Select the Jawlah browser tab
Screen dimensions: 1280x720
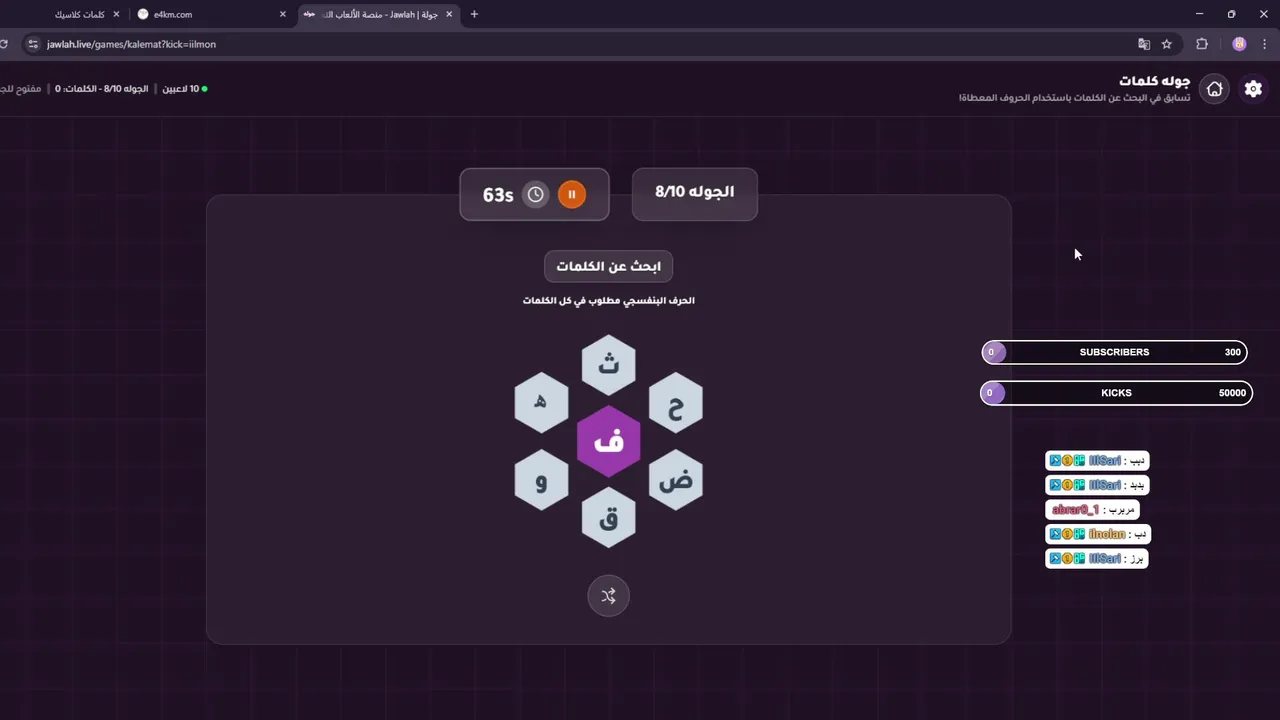[x=377, y=14]
